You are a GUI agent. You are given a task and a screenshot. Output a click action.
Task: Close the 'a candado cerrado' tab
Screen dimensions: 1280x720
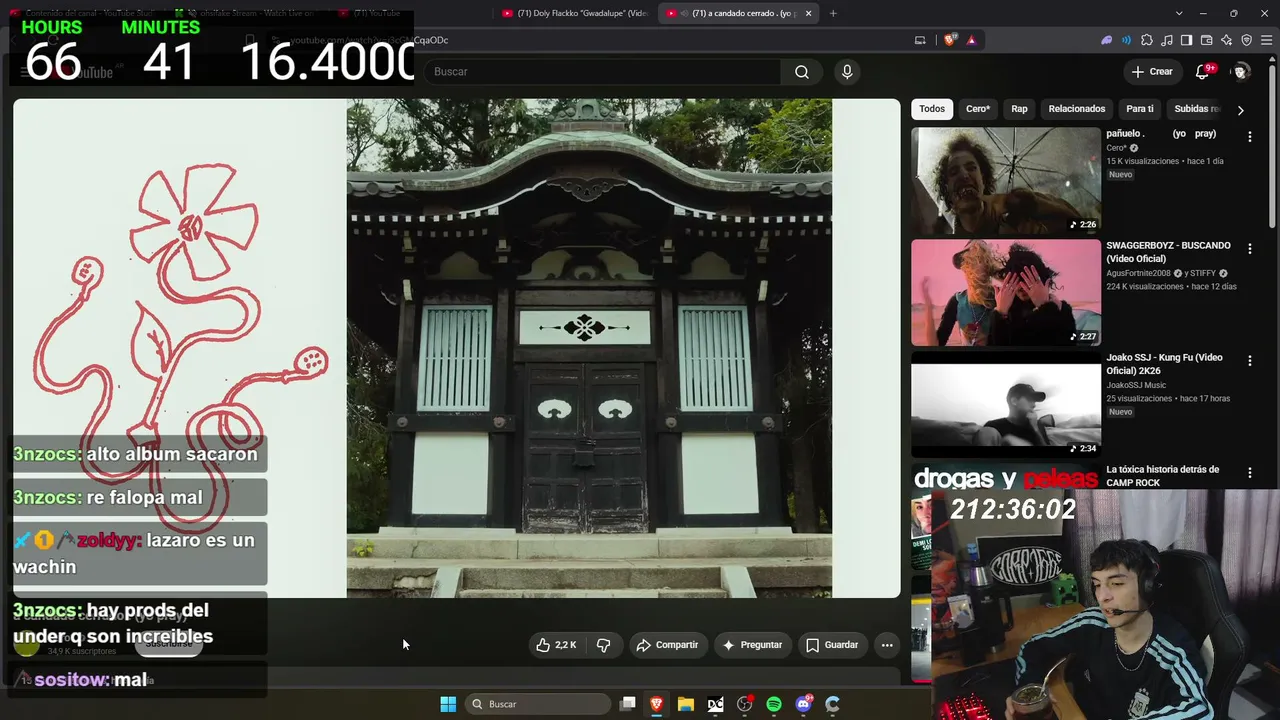click(x=808, y=13)
